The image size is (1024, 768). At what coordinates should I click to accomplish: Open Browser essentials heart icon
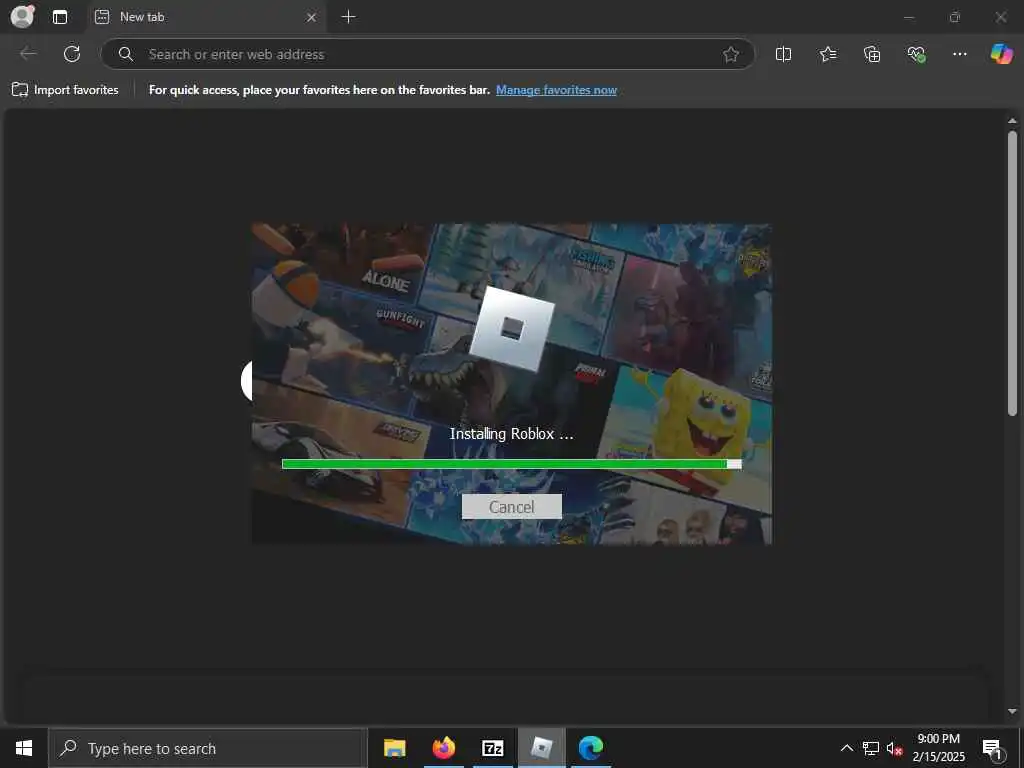pyautogui.click(x=916, y=54)
